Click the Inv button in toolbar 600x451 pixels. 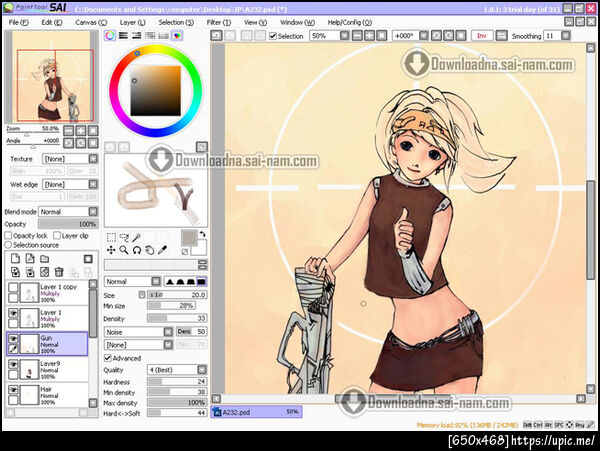[x=482, y=36]
